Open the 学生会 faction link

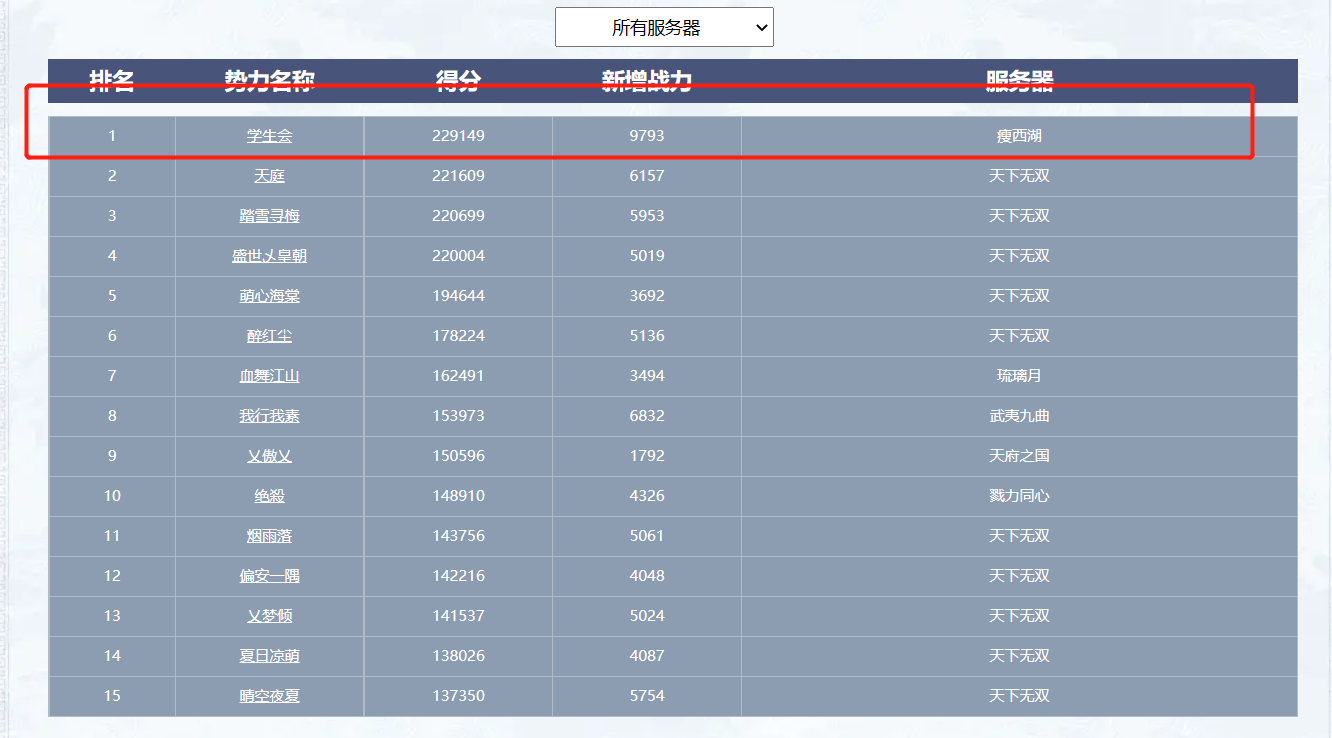[x=269, y=136]
